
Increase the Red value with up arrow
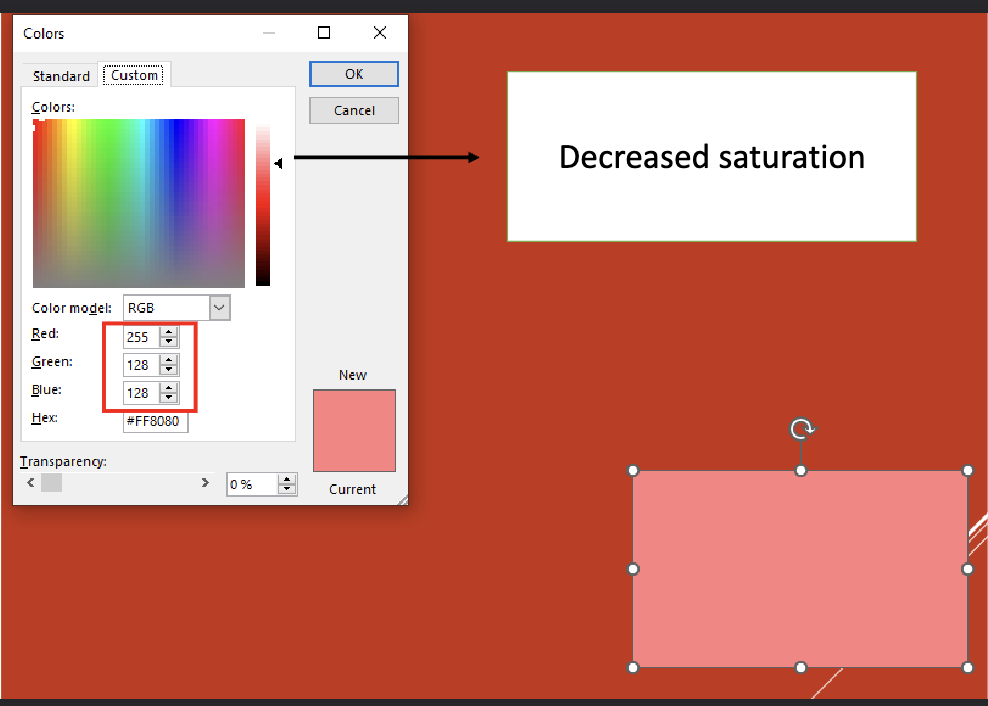tap(168, 332)
